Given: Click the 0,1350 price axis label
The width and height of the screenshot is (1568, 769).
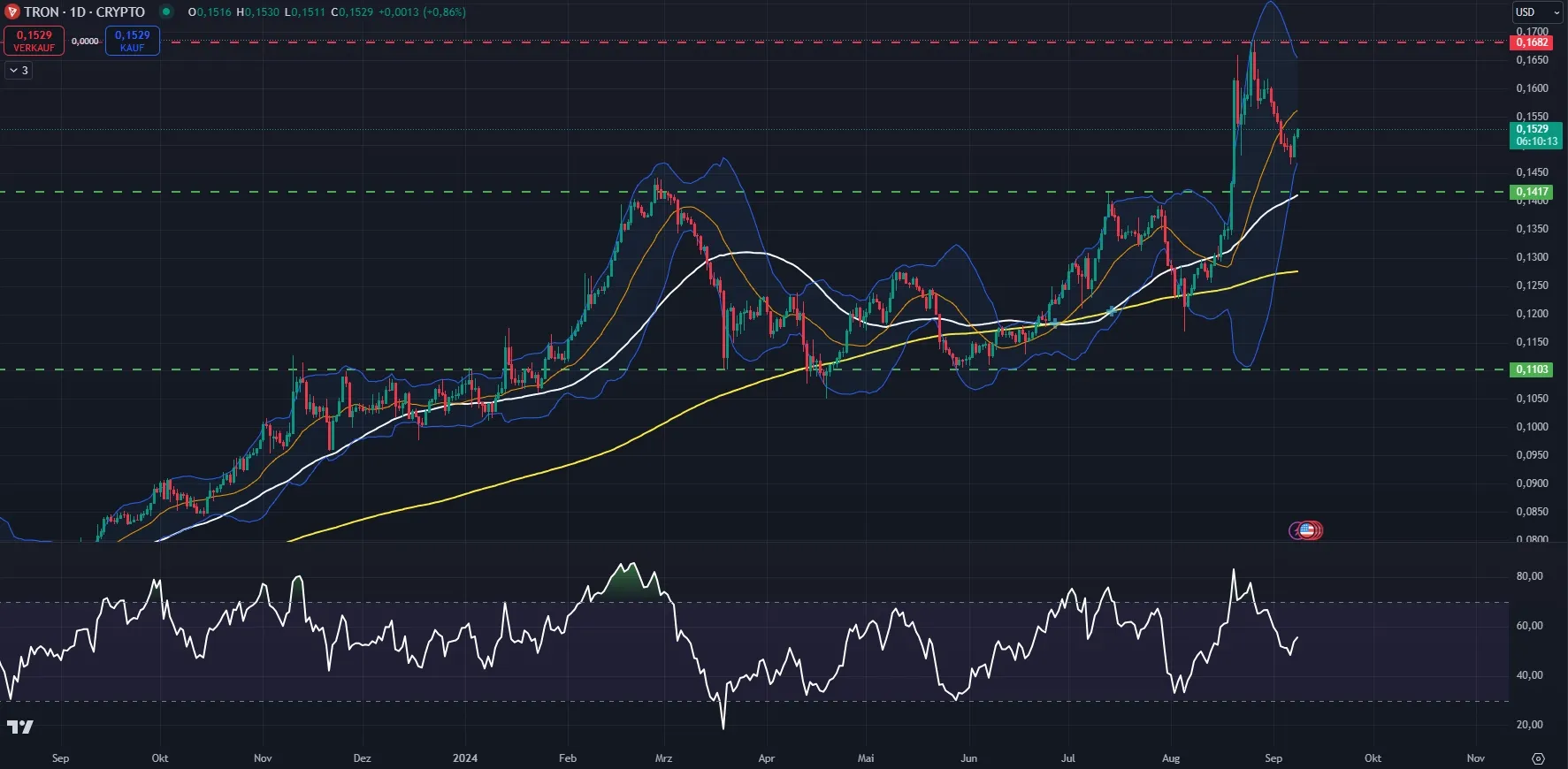Looking at the screenshot, I should 1532,229.
